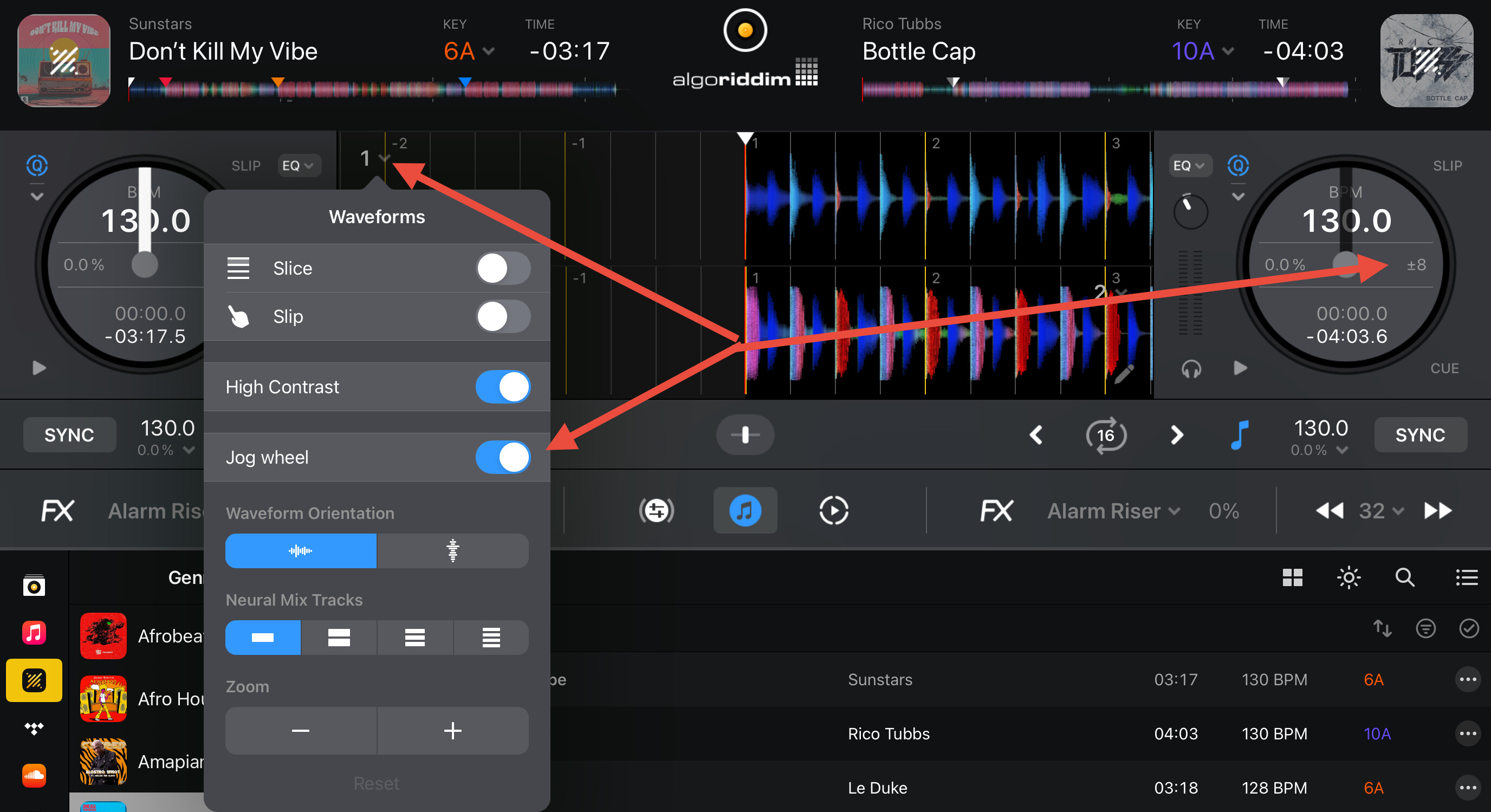Open the Apple Music library source
Screen dimensions: 1491x812
click(x=34, y=633)
